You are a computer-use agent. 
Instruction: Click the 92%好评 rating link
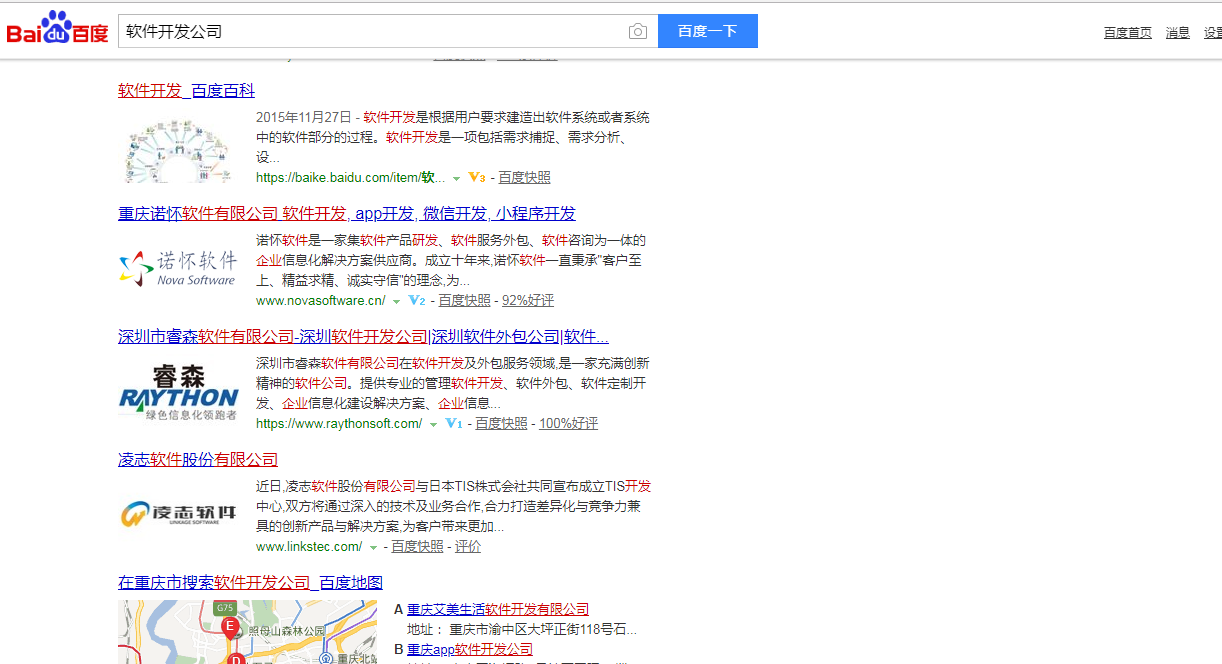tap(527, 300)
